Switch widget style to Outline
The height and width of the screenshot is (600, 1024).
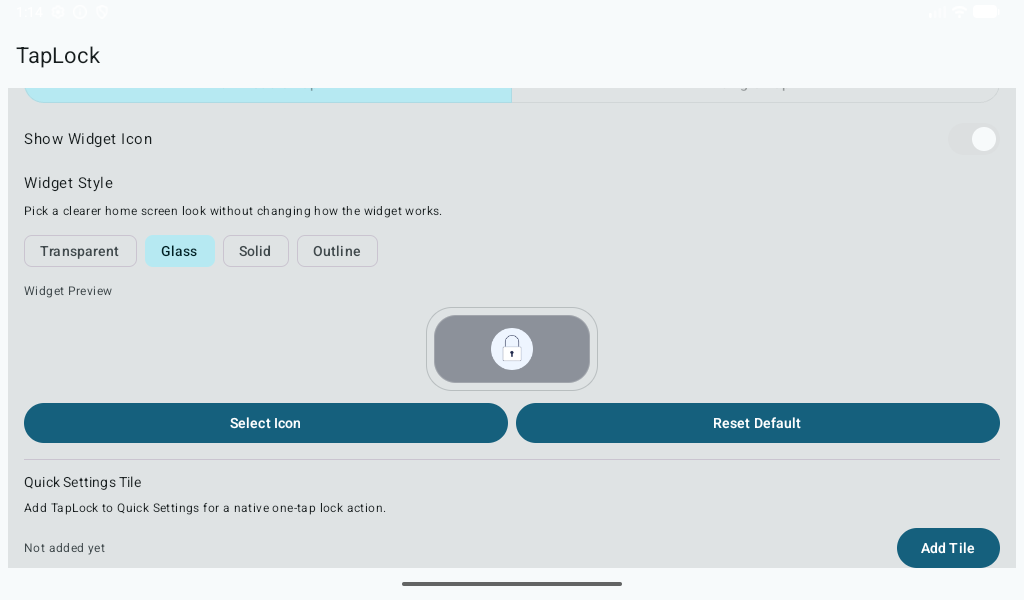[x=337, y=251]
